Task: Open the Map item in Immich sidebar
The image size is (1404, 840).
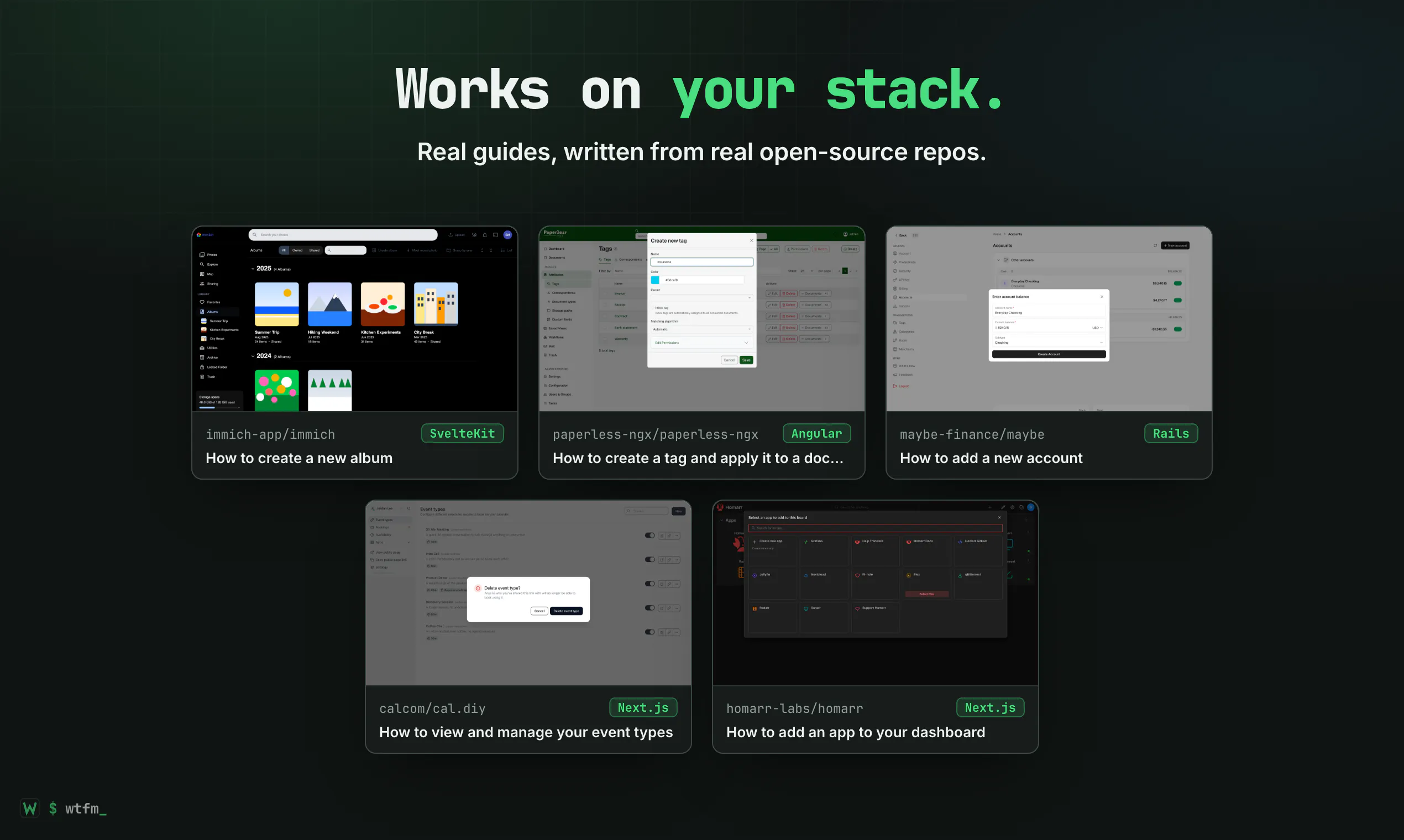Action: 206,274
